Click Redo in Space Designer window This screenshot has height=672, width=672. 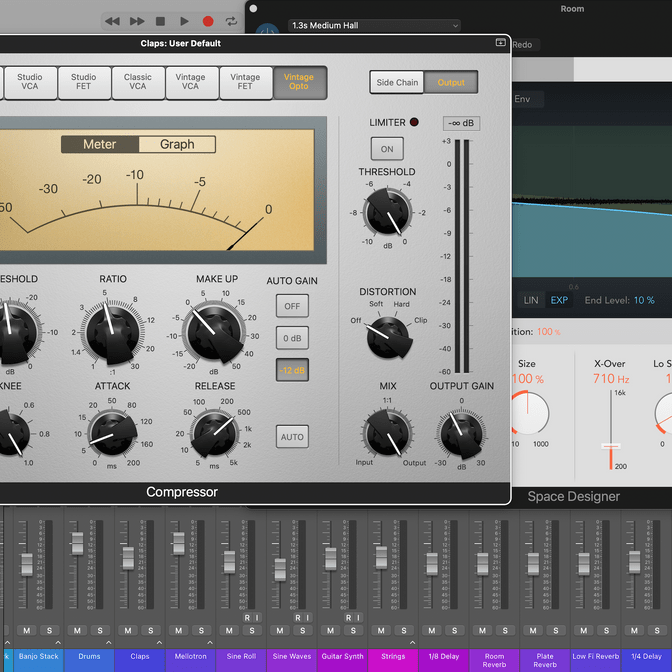[523, 45]
